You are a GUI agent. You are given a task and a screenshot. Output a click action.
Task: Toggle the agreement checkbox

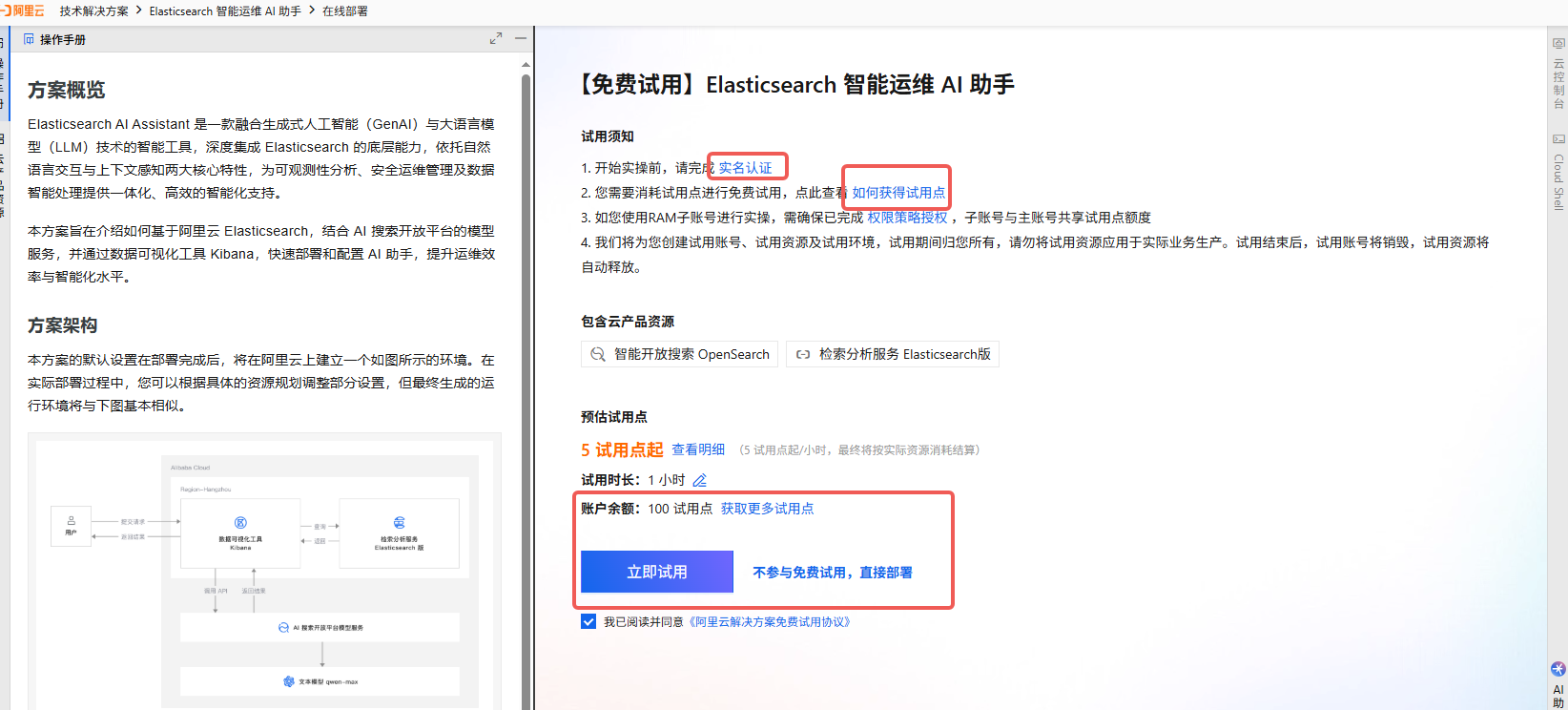tap(588, 621)
